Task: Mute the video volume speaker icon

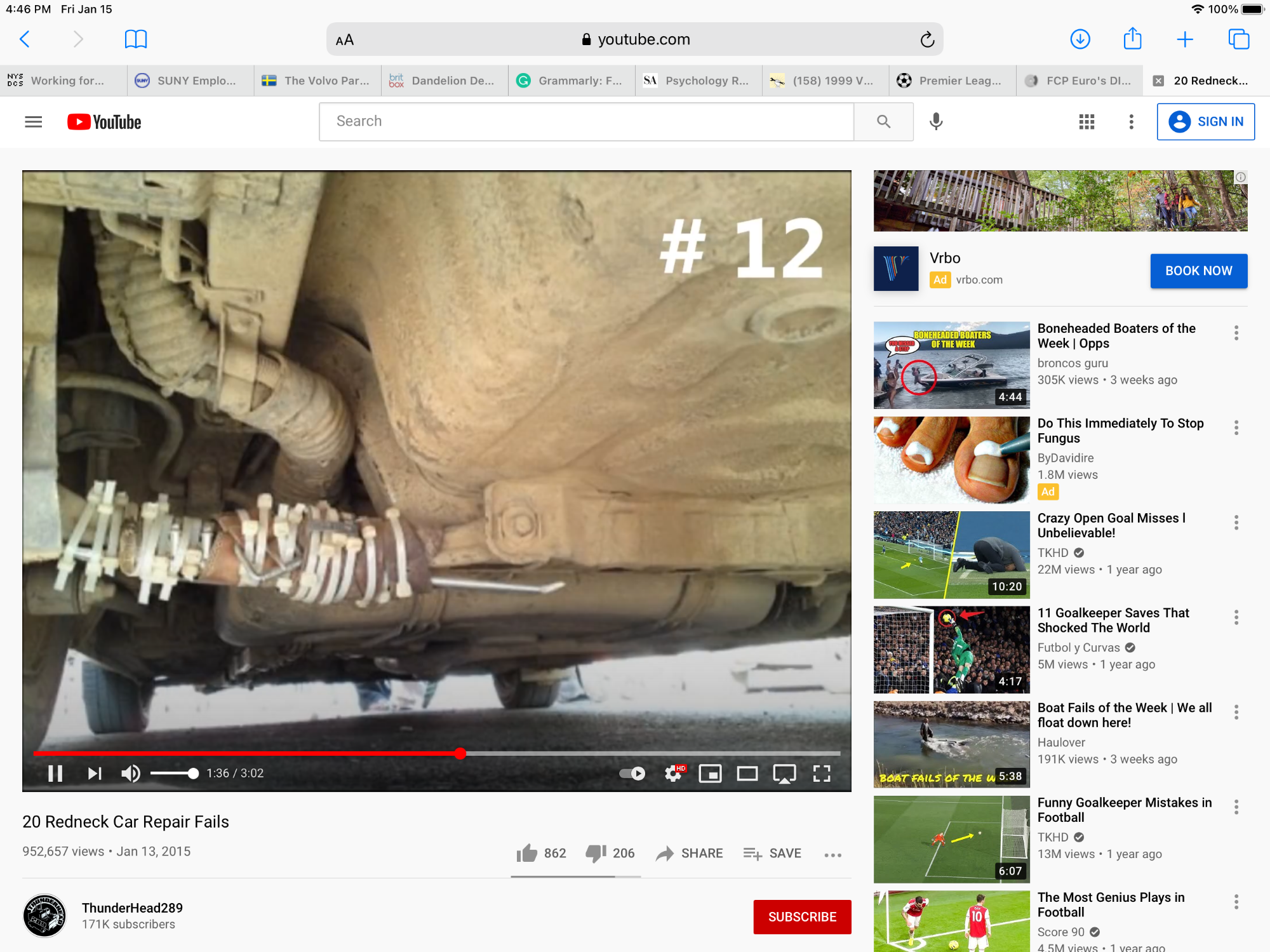Action: pyautogui.click(x=130, y=773)
